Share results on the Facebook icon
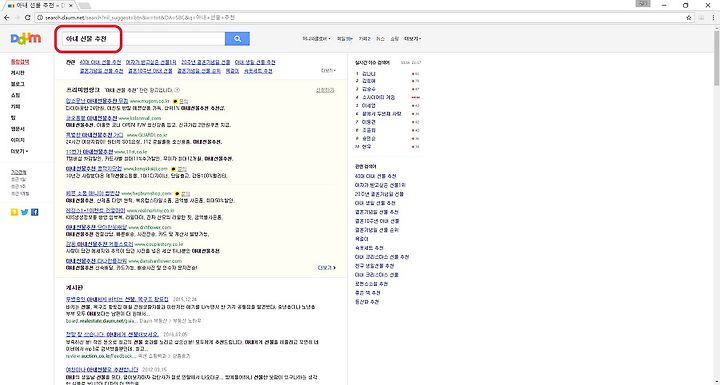The width and height of the screenshot is (720, 385). point(35,212)
